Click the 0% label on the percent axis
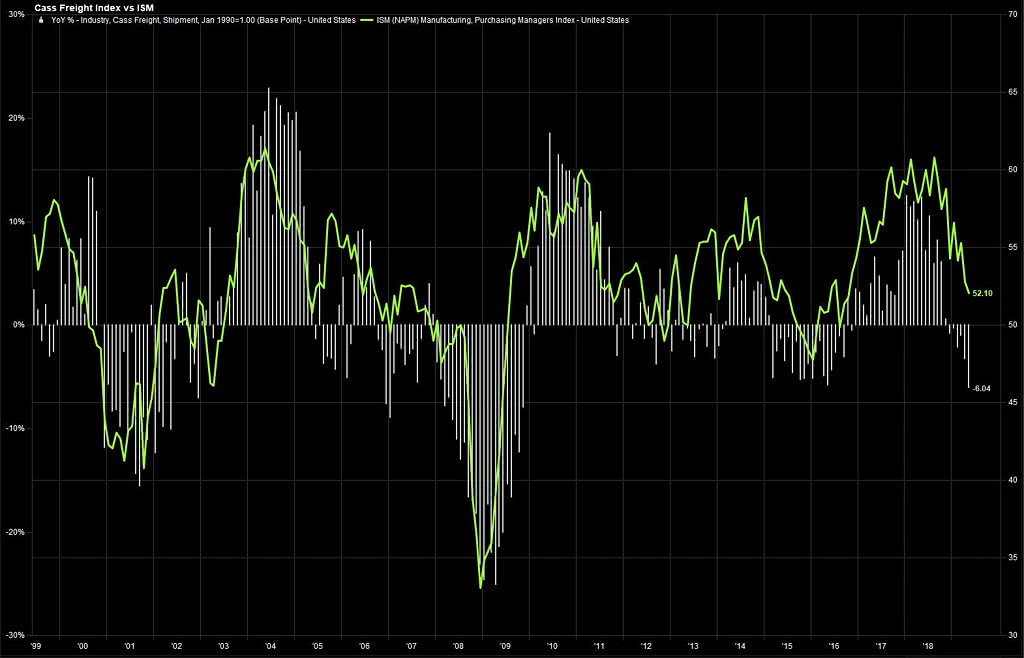 pyautogui.click(x=18, y=324)
